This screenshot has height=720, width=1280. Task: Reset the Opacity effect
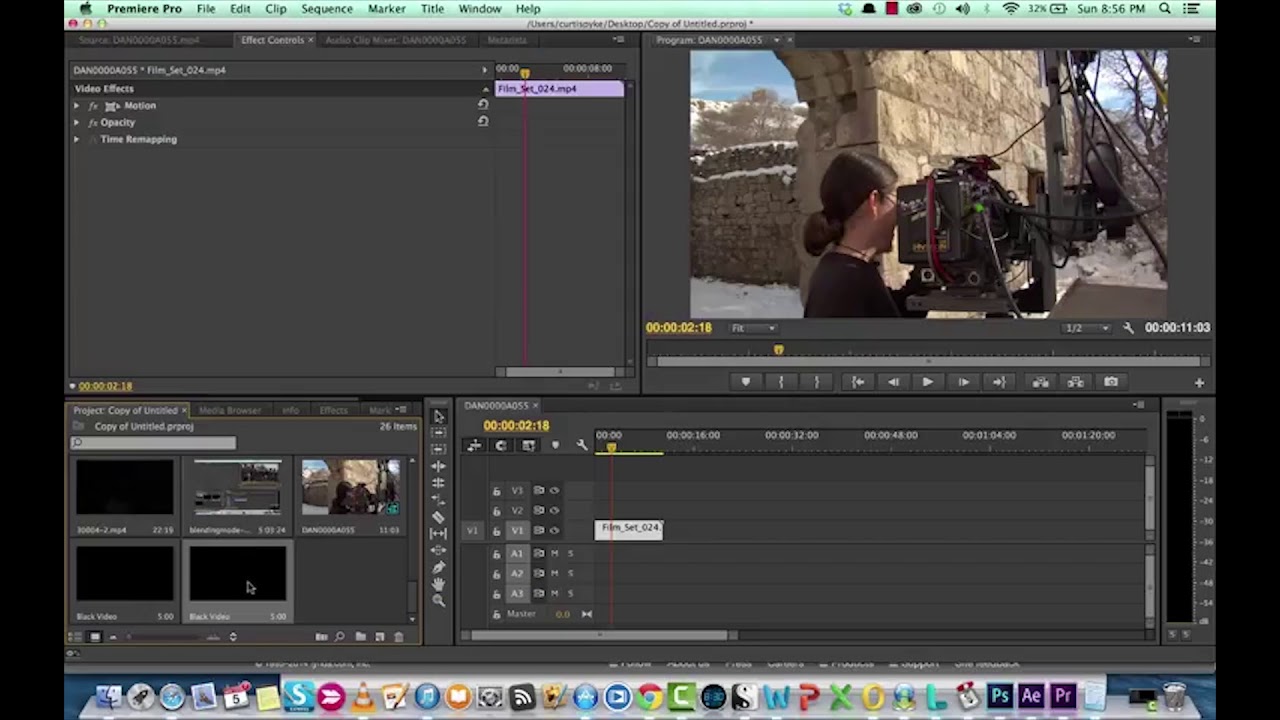(483, 122)
